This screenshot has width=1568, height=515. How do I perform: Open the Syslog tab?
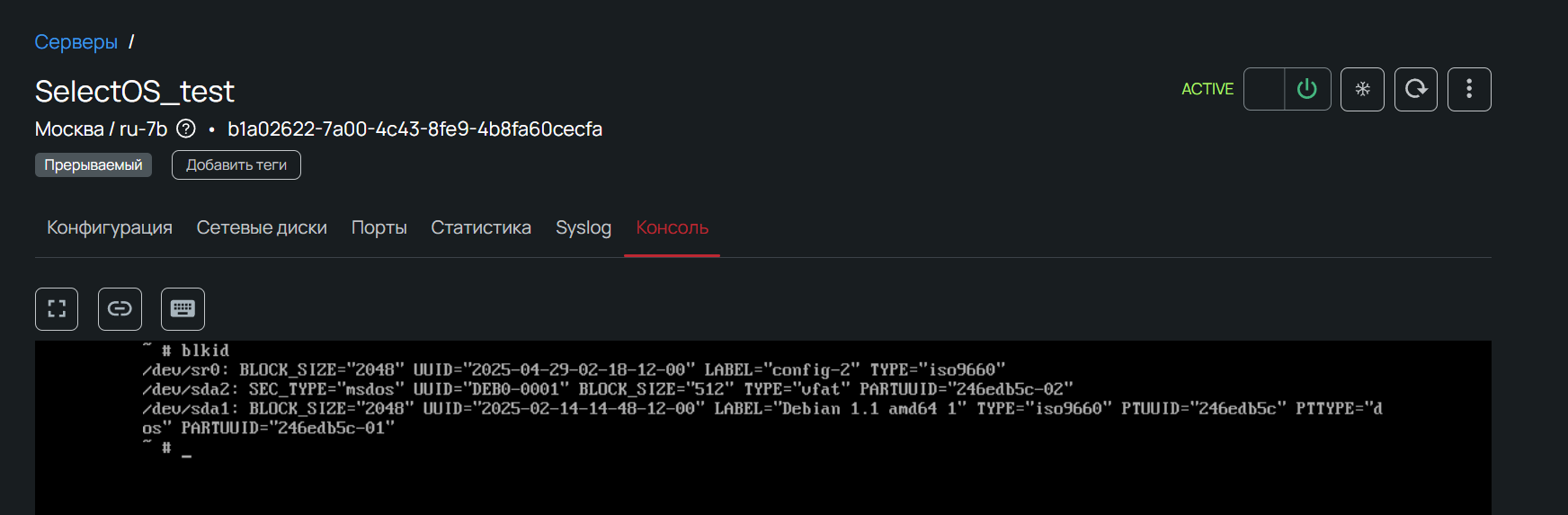pyautogui.click(x=583, y=227)
